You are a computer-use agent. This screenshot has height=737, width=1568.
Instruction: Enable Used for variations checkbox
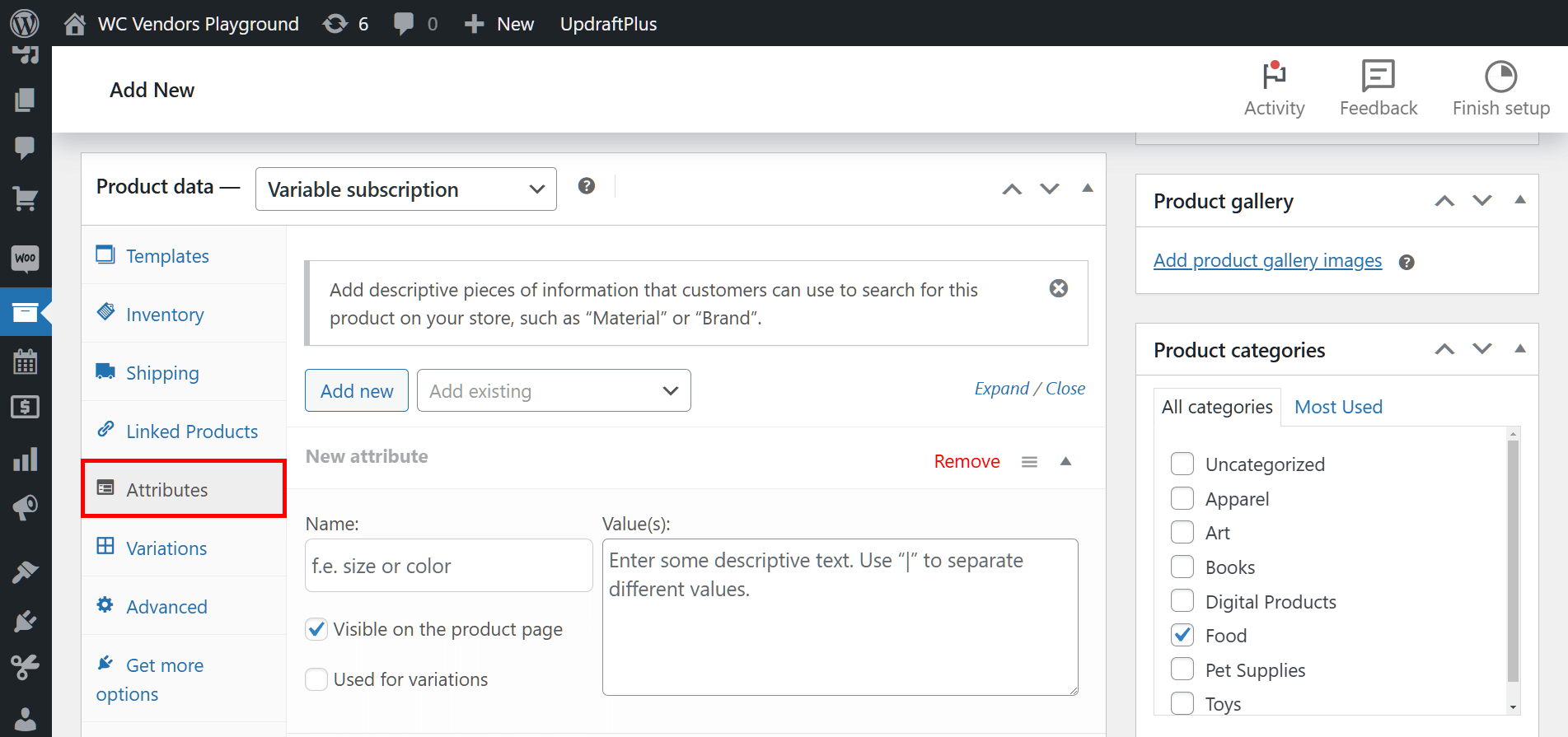tap(316, 680)
